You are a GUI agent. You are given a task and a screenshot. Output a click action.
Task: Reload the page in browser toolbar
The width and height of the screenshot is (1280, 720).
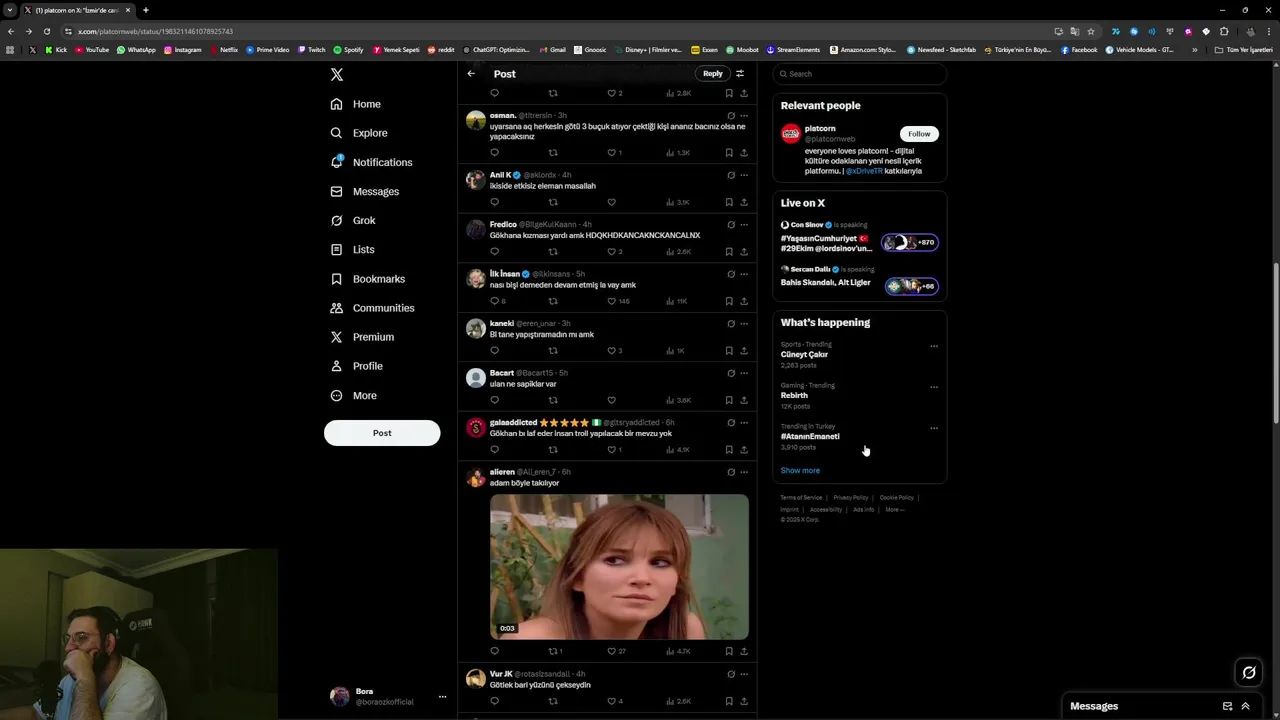point(46,31)
